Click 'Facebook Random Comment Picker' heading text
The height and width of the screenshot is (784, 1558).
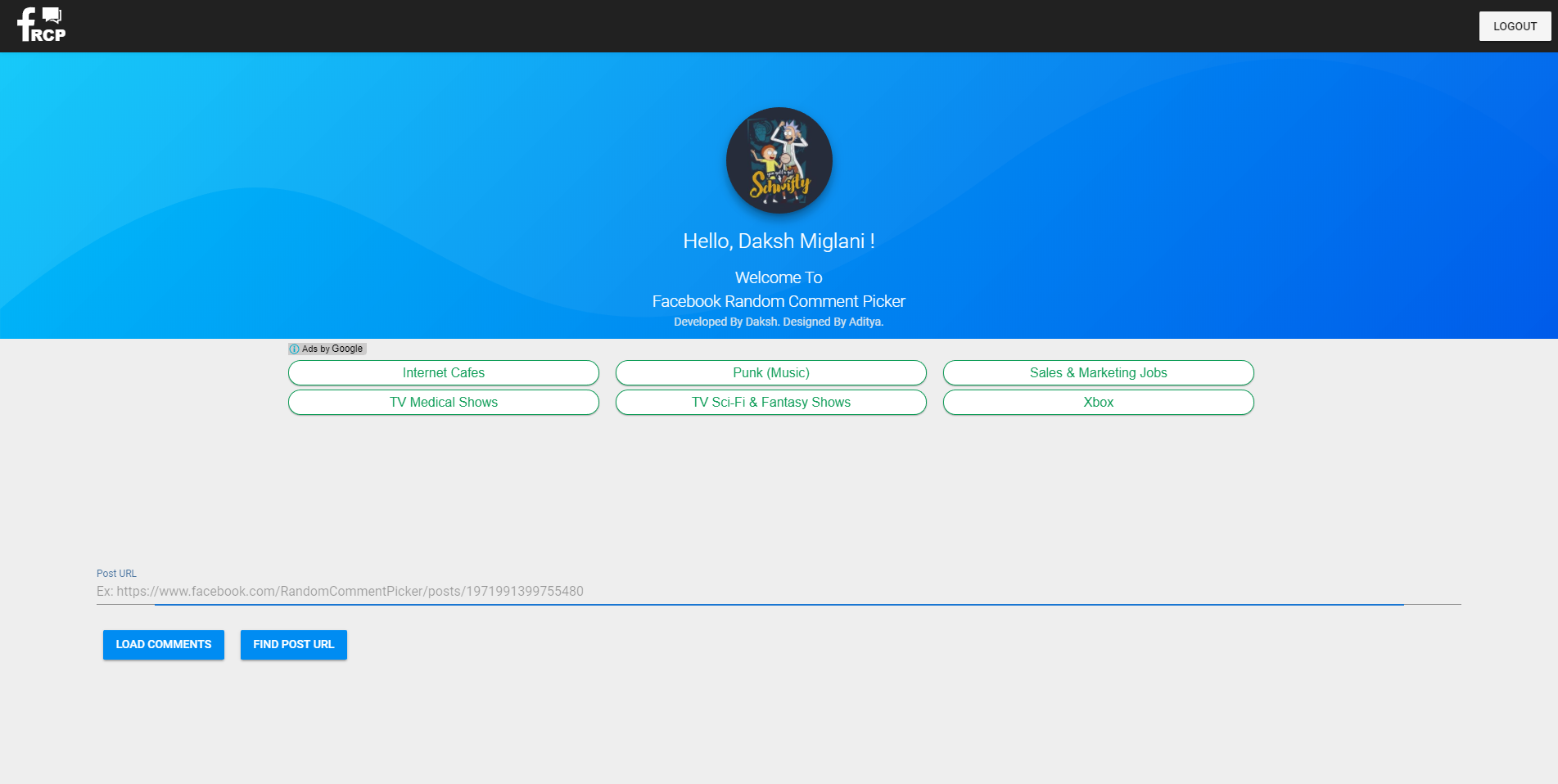779,301
